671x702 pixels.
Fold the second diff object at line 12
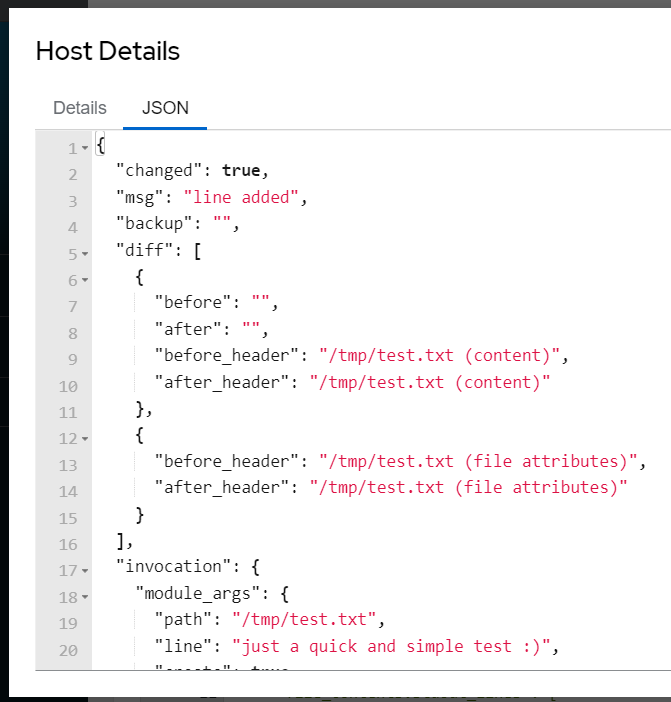(x=85, y=438)
